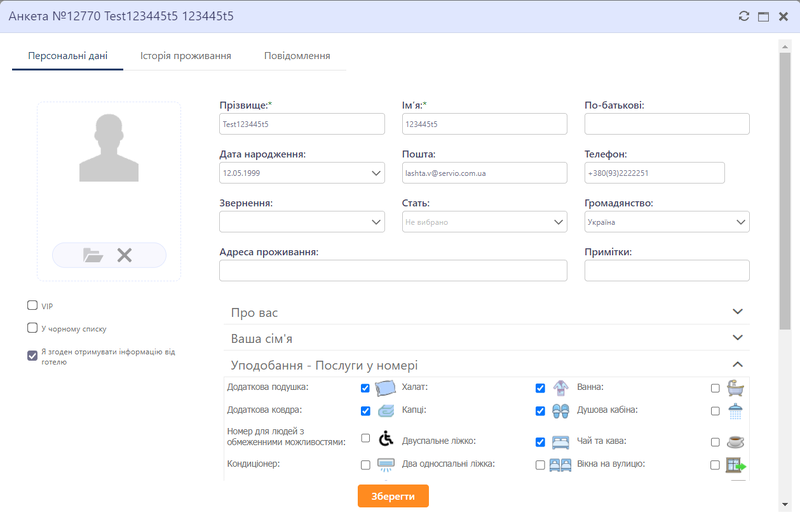Viewport: 800px width, 515px height.
Task: Click the tea and coffee cup icon
Action: point(735,441)
